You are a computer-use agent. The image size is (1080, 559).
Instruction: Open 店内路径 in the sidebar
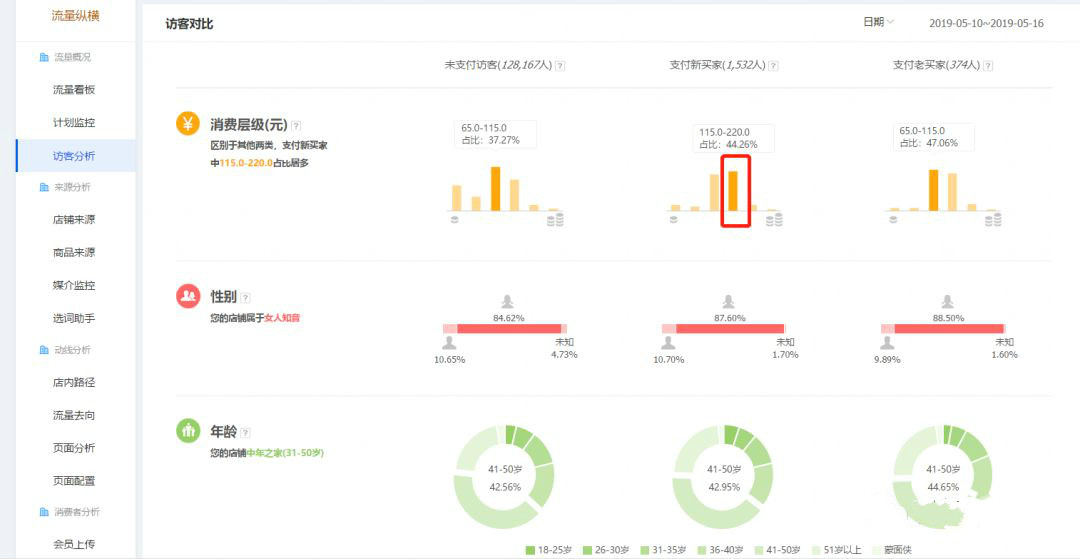coord(74,383)
